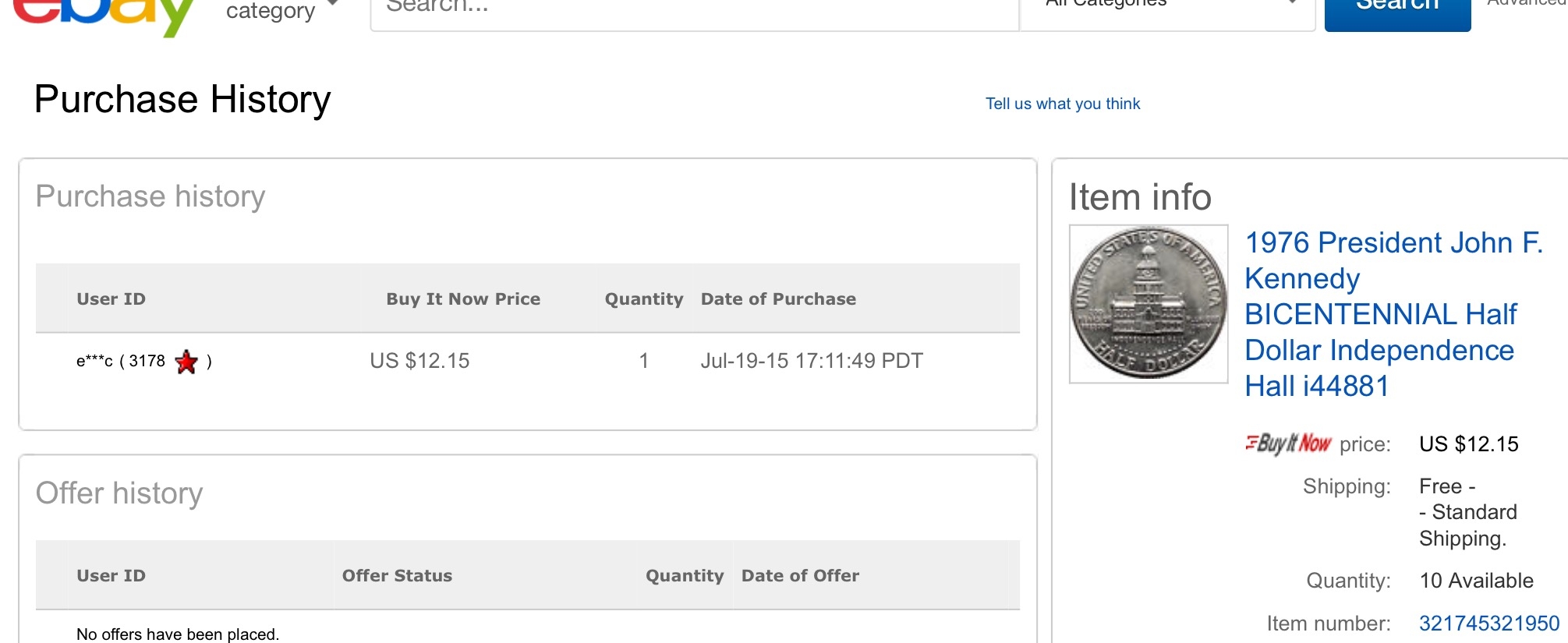The image size is (1568, 643).
Task: Click the Quantity header in Offer history
Action: [x=685, y=576]
